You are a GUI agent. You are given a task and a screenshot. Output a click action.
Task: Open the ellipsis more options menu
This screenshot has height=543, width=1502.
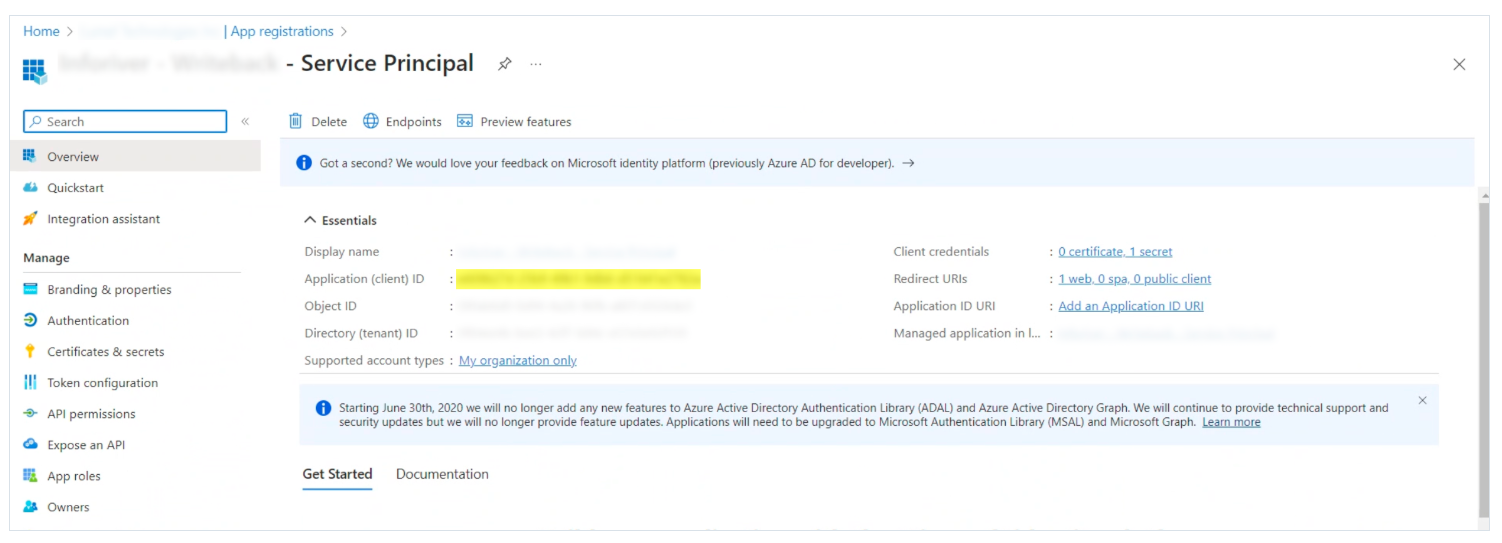pos(536,64)
